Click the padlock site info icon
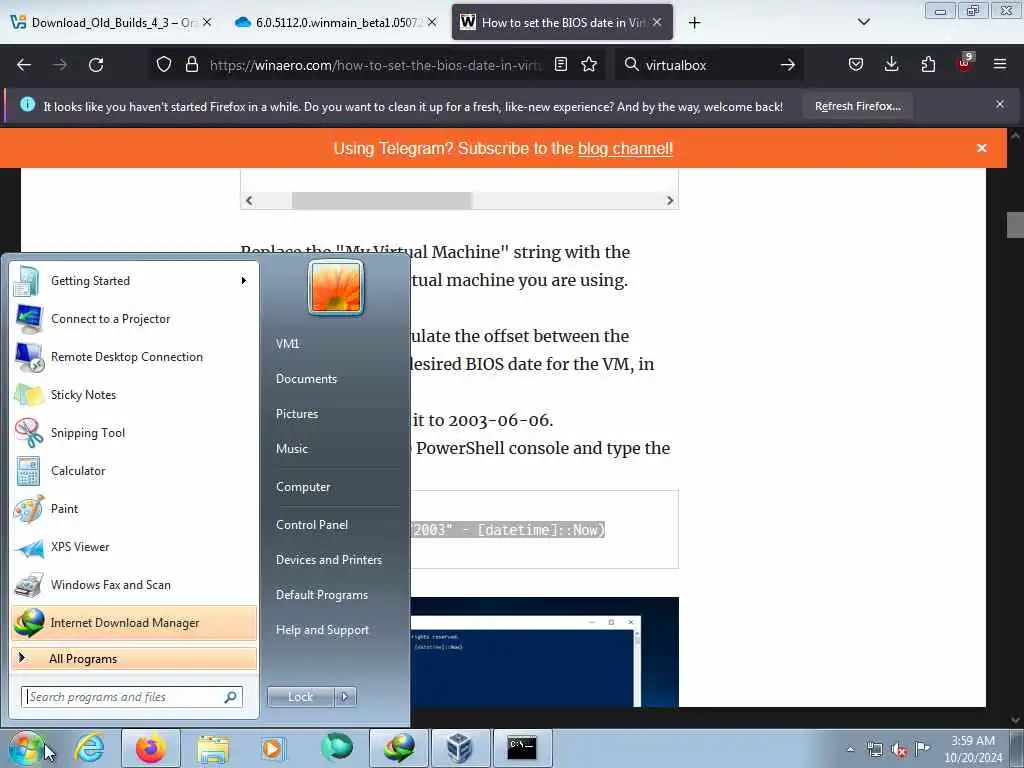Screen dimensions: 1024x768 click(191, 65)
